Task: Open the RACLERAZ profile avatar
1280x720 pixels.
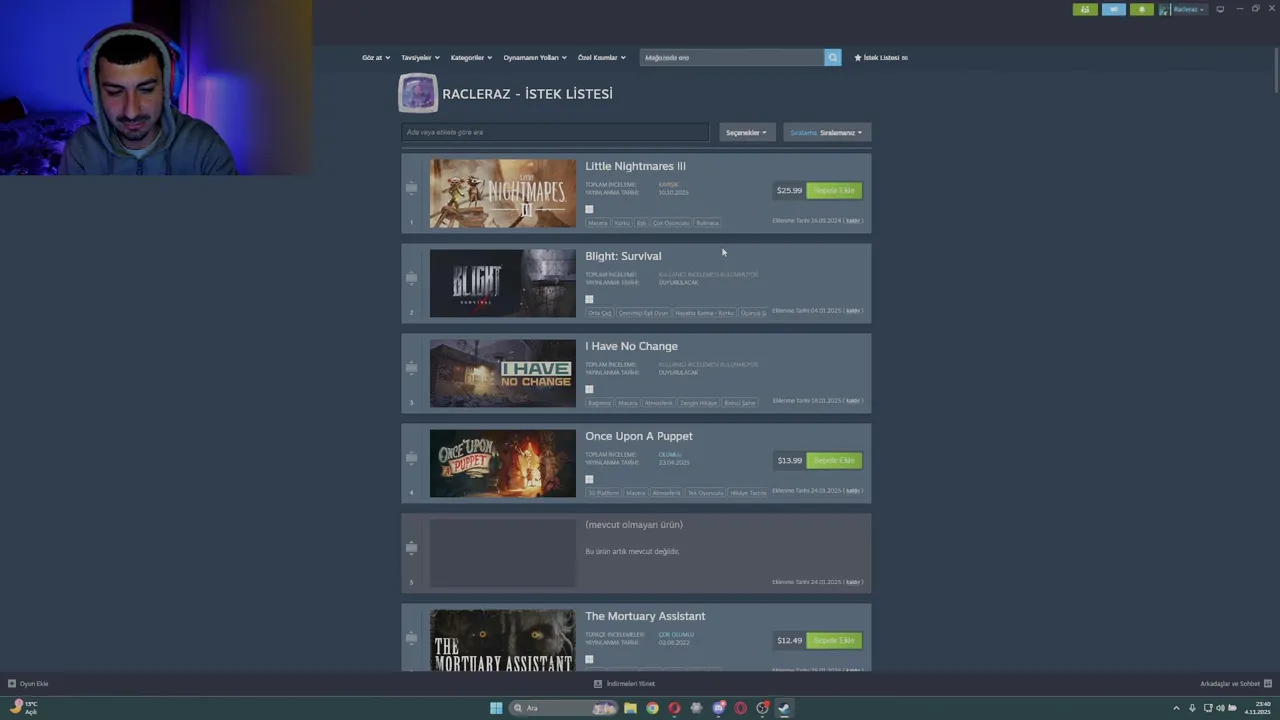Action: [x=418, y=93]
